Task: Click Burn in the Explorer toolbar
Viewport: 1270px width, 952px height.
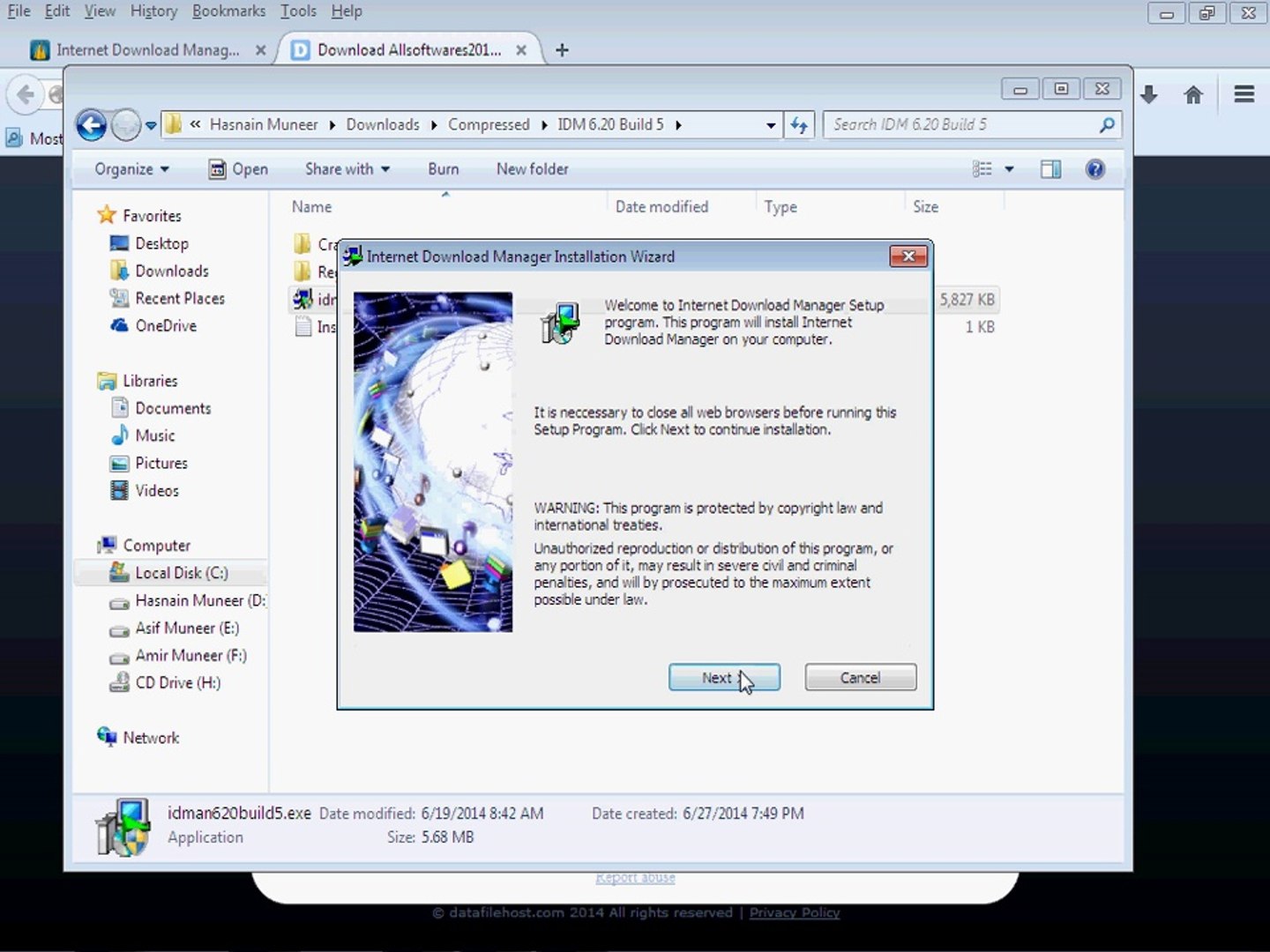Action: [x=444, y=169]
